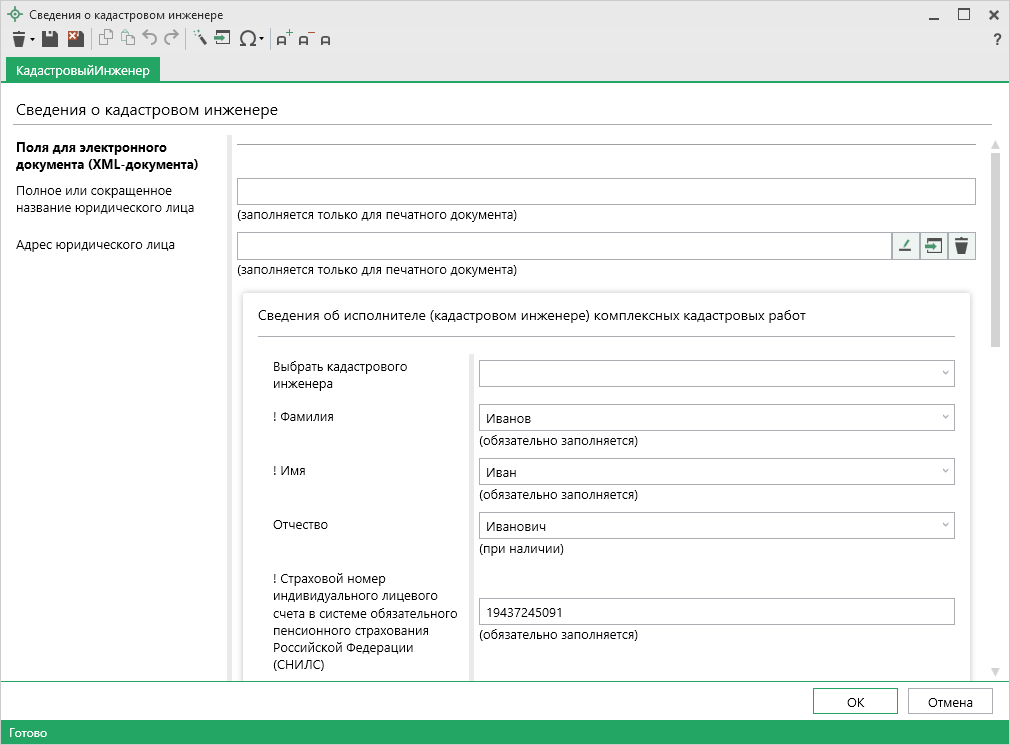Decrease font size with A- icon
Screen dimensions: 1010x745
[305, 39]
